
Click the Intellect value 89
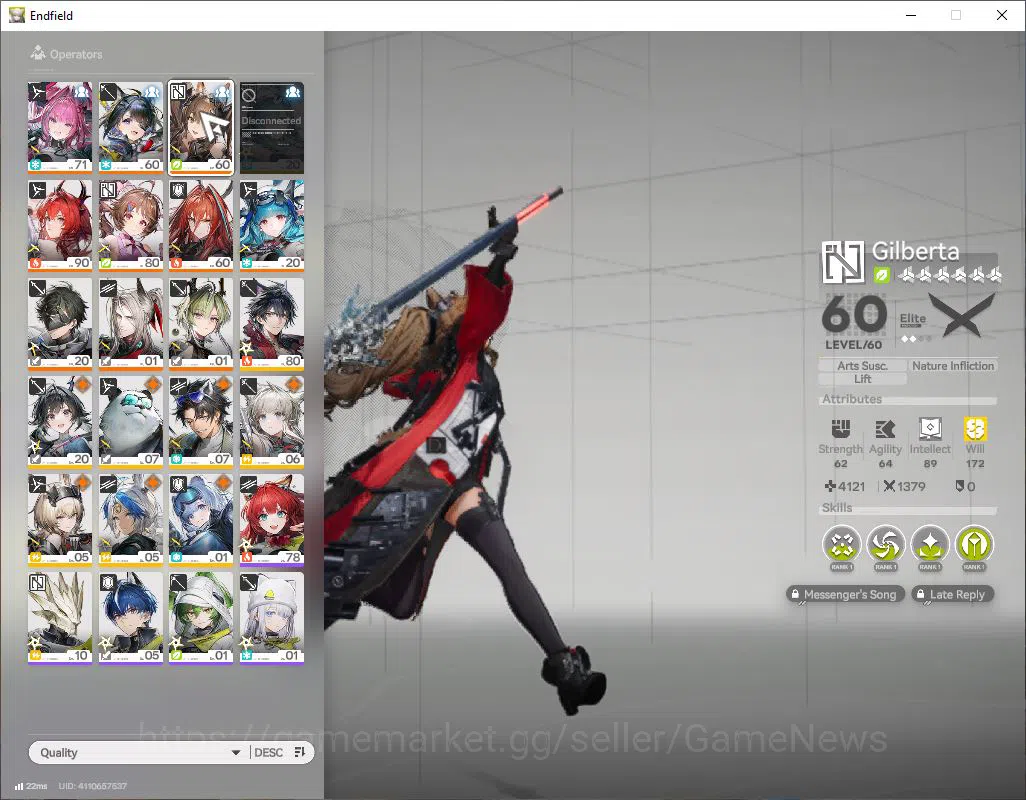point(930,464)
